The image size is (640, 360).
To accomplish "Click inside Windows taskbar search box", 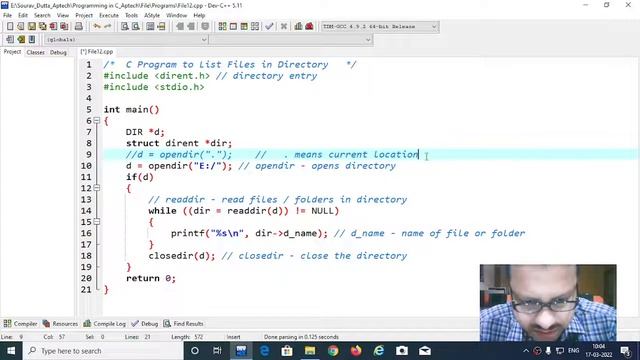I will [103, 351].
